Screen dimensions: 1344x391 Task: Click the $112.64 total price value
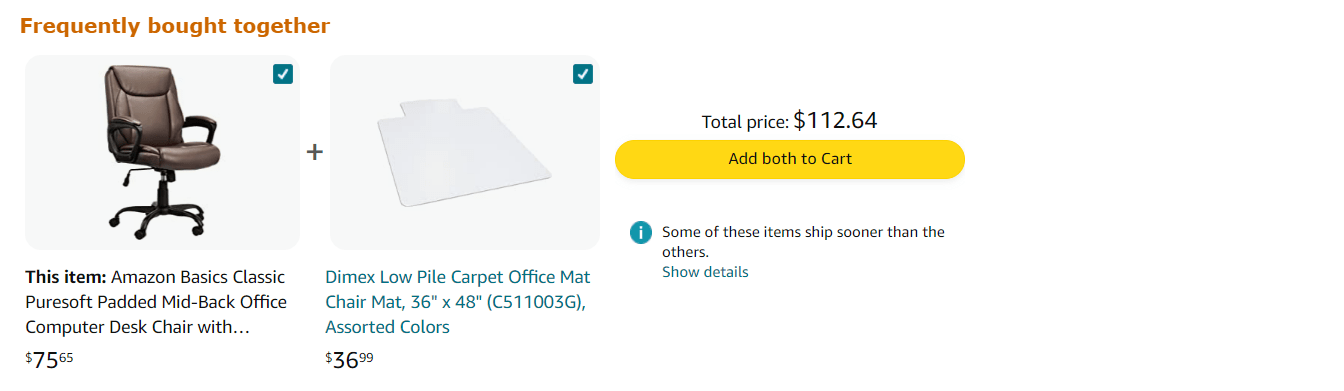click(835, 121)
